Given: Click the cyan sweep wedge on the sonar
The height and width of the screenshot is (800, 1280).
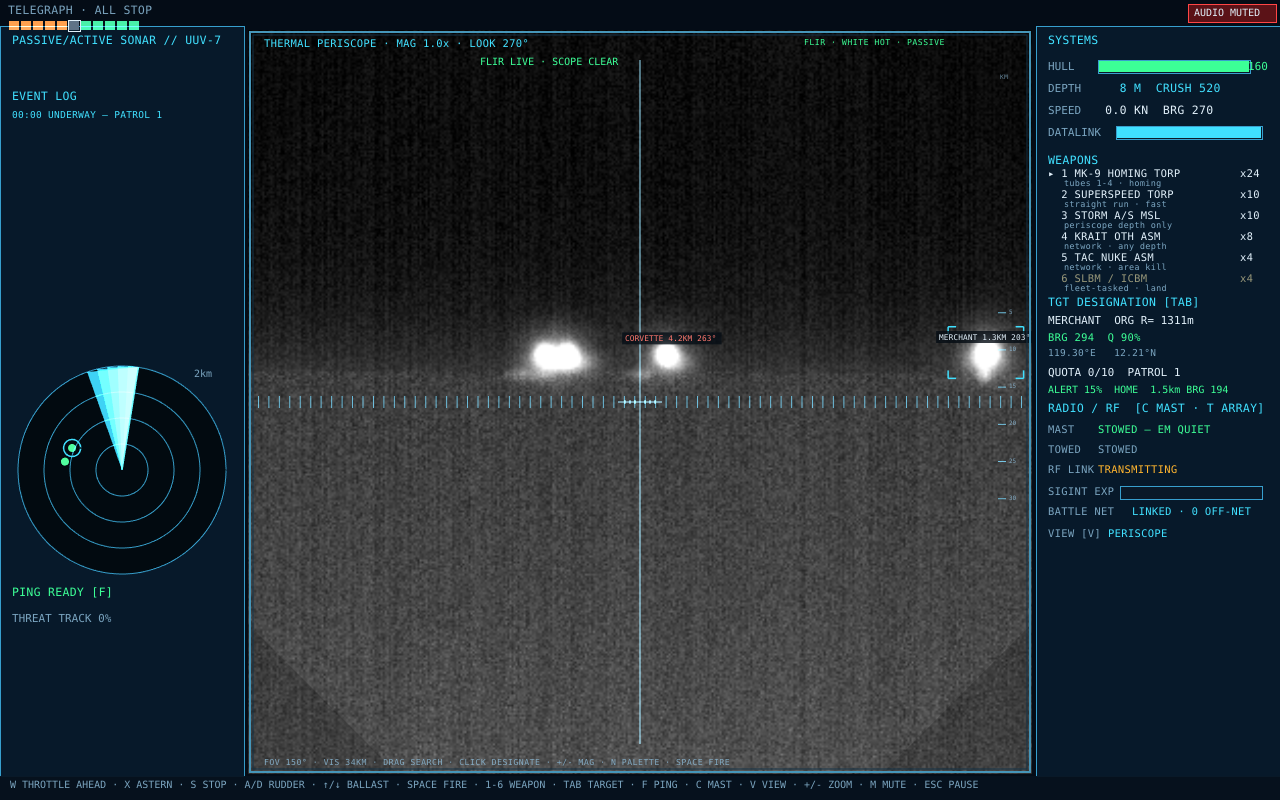Looking at the screenshot, I should pos(116,410).
